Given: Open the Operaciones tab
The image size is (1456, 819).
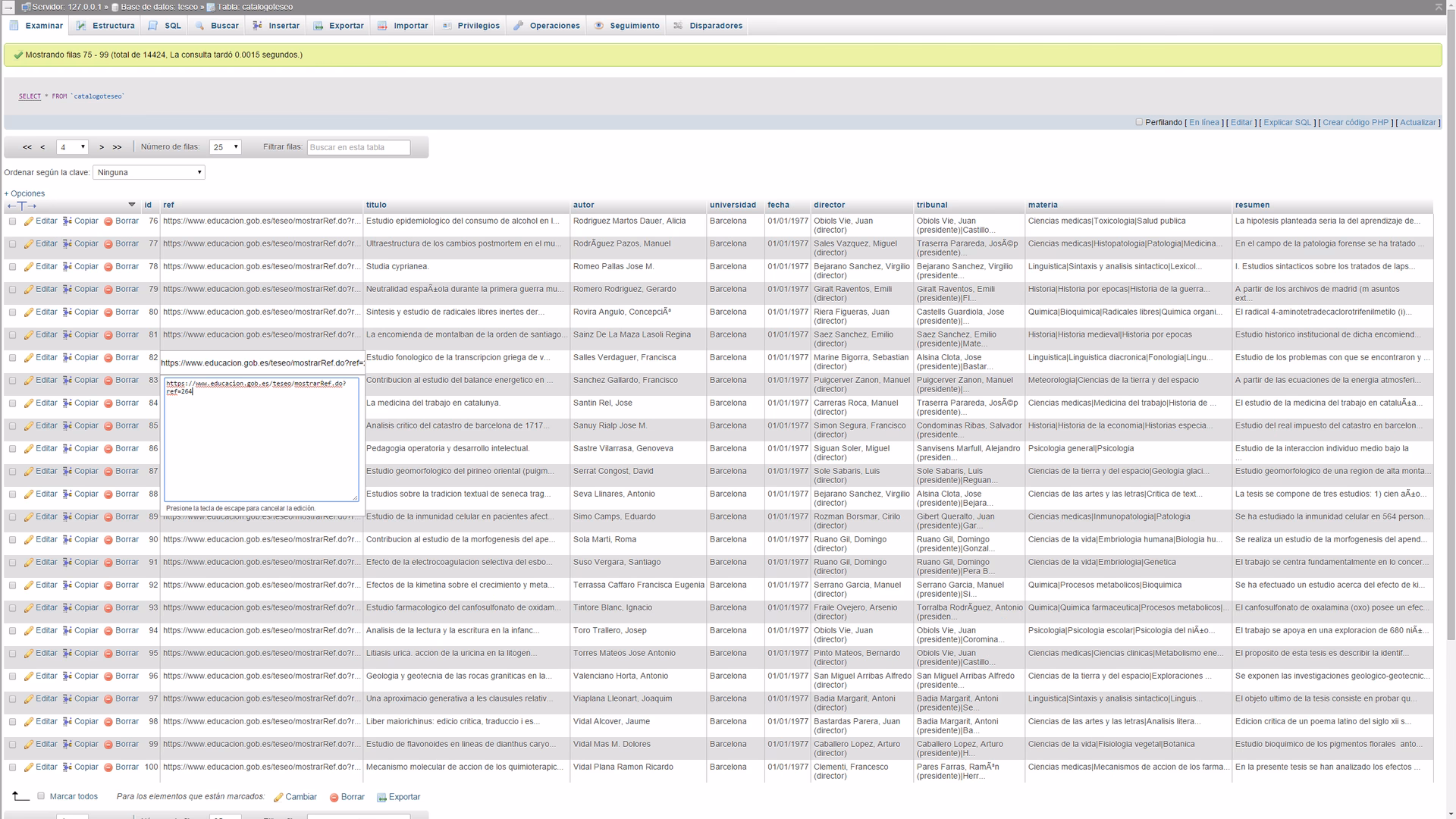Looking at the screenshot, I should coord(547,26).
